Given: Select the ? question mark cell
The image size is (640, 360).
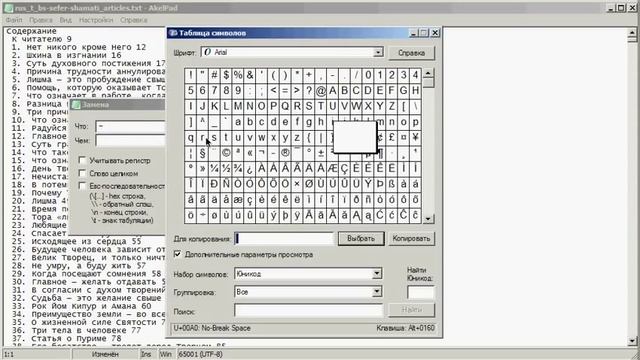Looking at the screenshot, I should (309, 91).
